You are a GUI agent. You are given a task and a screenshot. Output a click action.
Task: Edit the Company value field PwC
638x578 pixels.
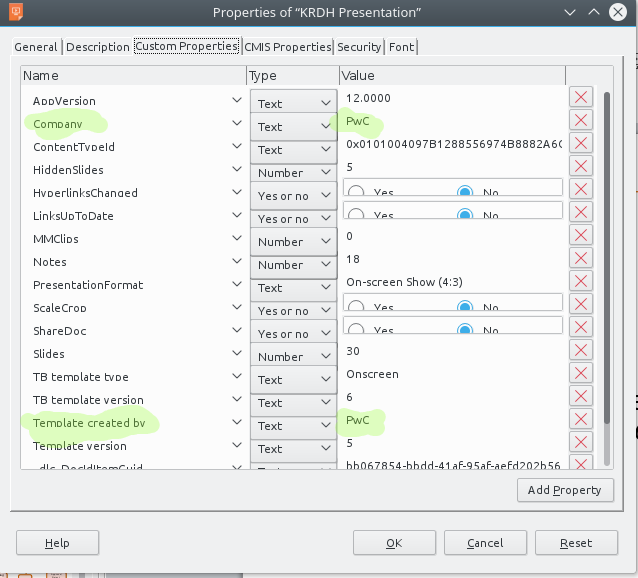[452, 121]
